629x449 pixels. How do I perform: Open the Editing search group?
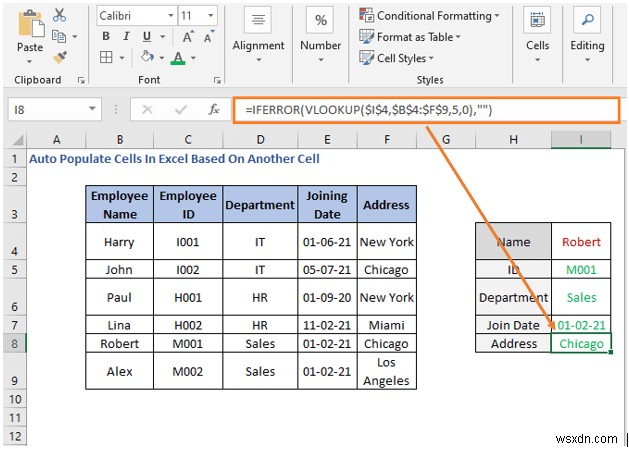tap(587, 34)
